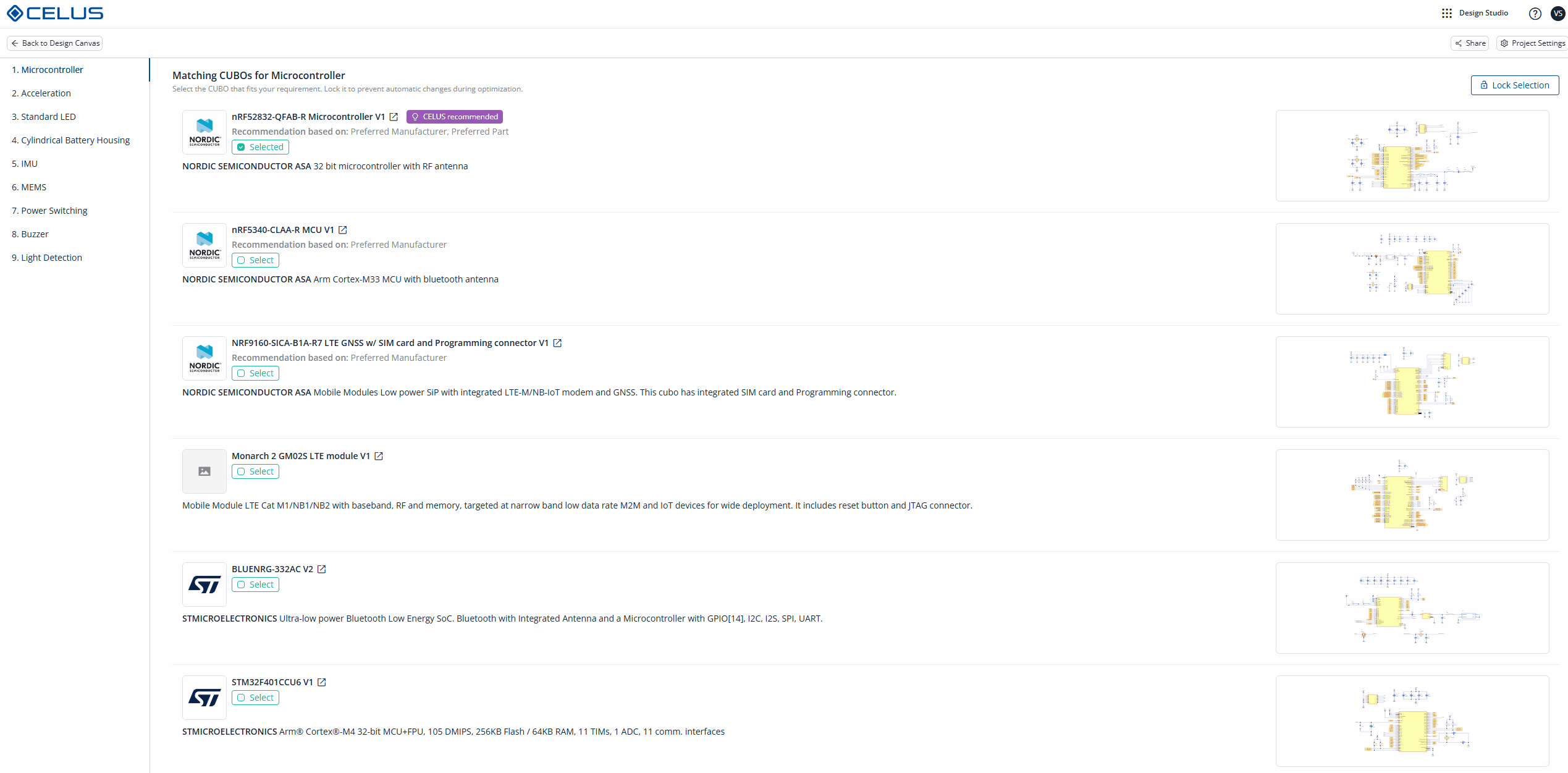Go to 9. Light Detection in sidebar
The width and height of the screenshot is (1568, 773).
tap(75, 258)
